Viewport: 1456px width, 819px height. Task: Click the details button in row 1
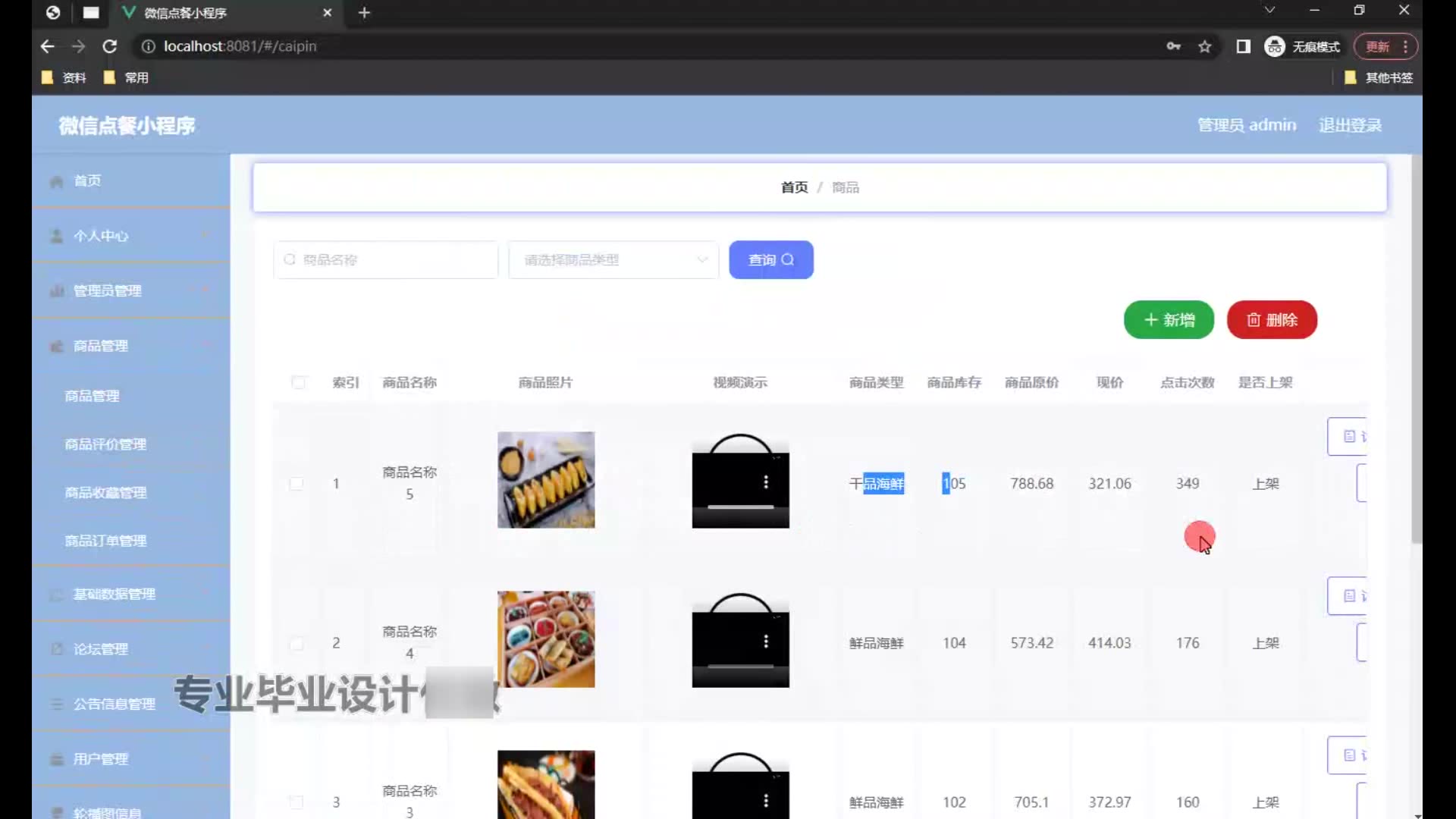pyautogui.click(x=1348, y=437)
